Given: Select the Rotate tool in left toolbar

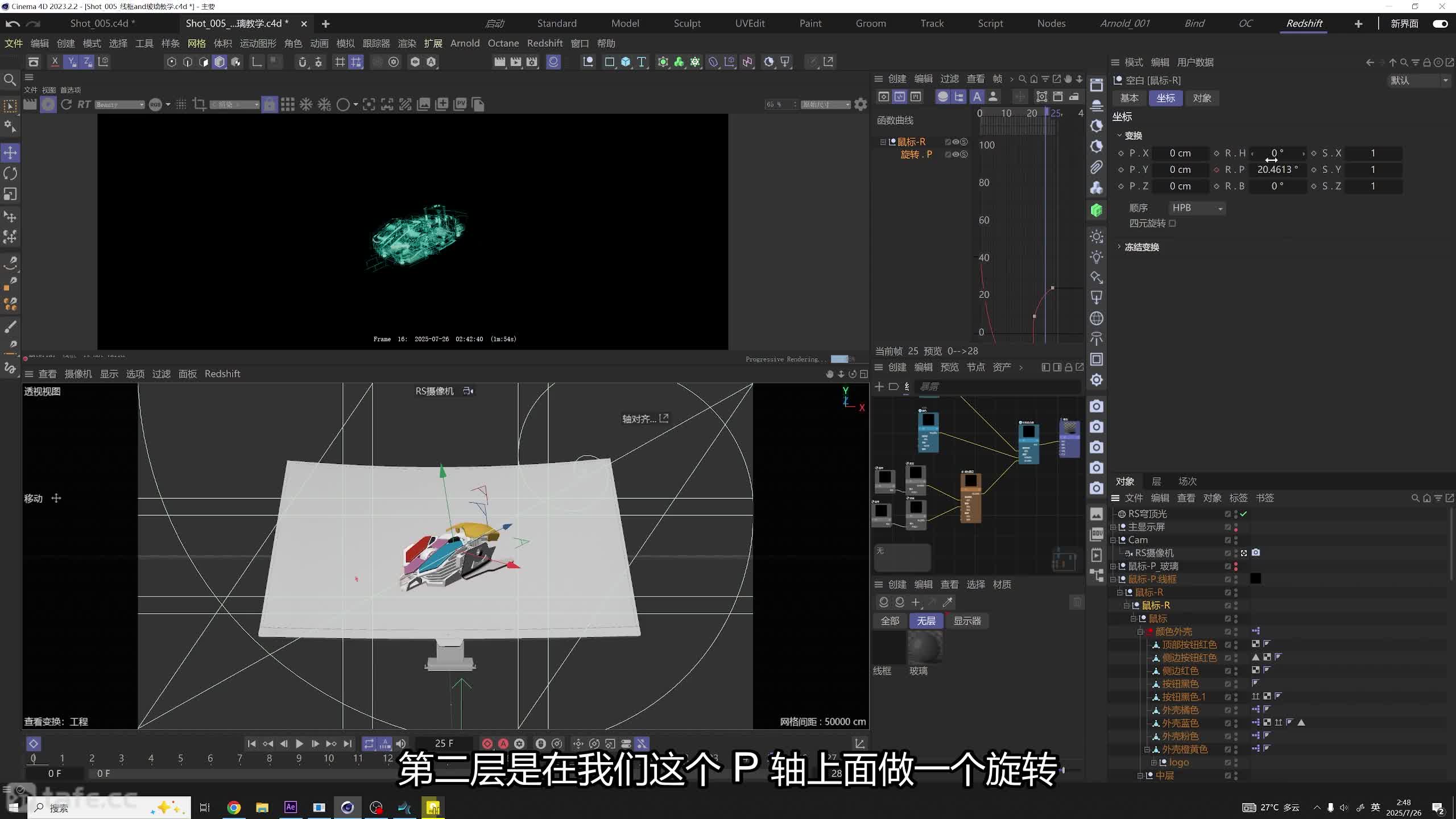Looking at the screenshot, I should coord(10,173).
